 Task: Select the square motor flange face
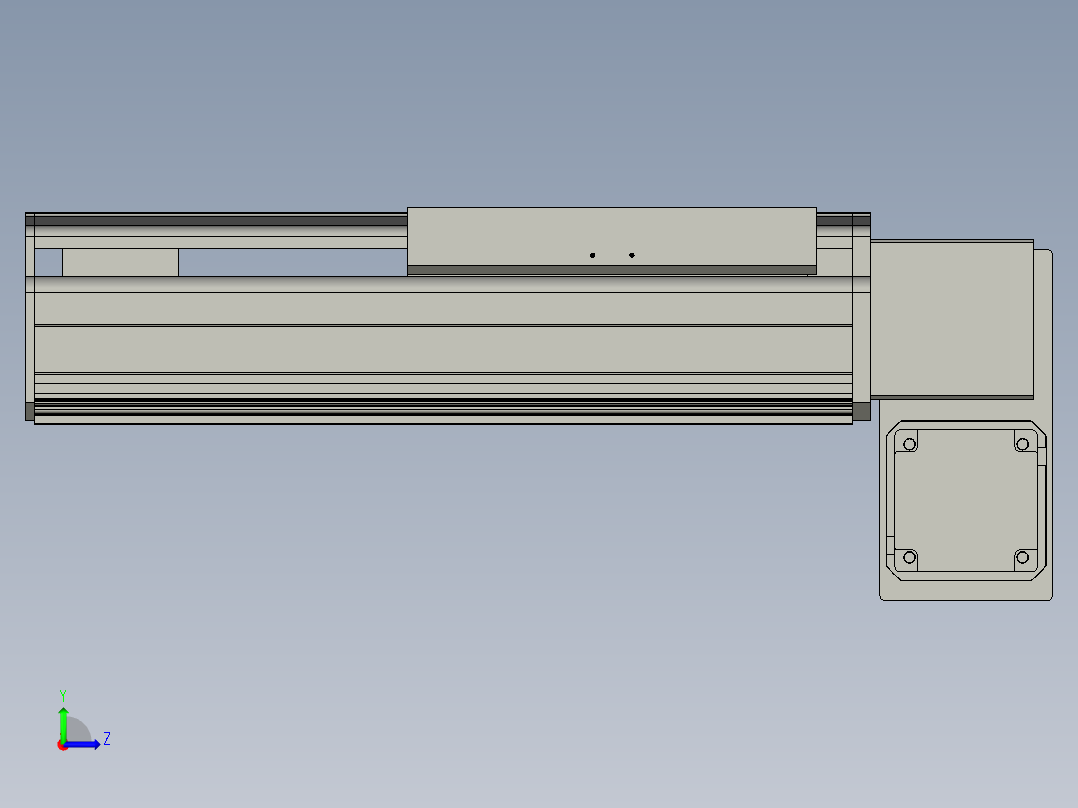966,501
